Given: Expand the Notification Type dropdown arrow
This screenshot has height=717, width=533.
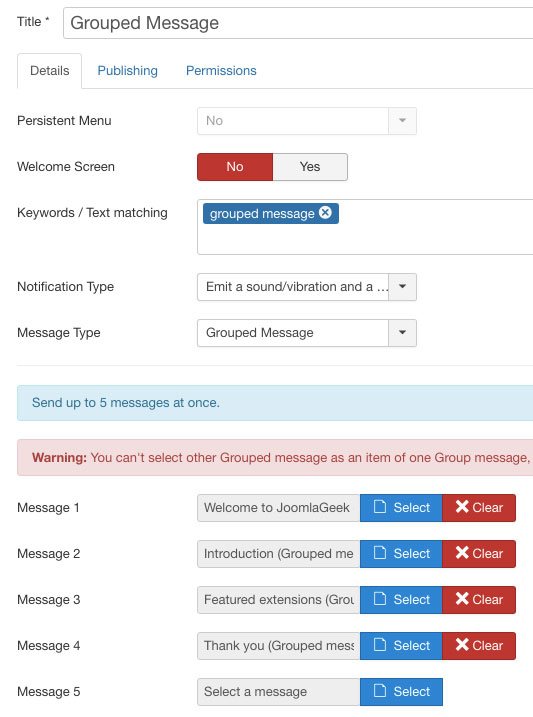Looking at the screenshot, I should [402, 287].
